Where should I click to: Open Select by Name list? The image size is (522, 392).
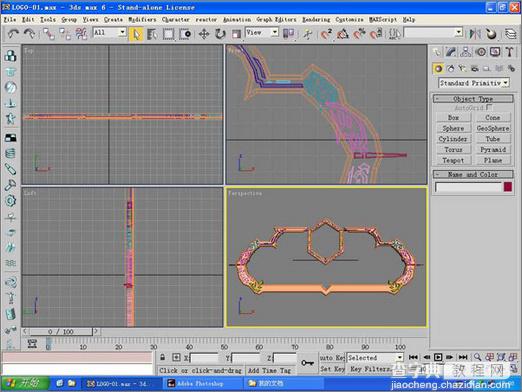point(152,34)
